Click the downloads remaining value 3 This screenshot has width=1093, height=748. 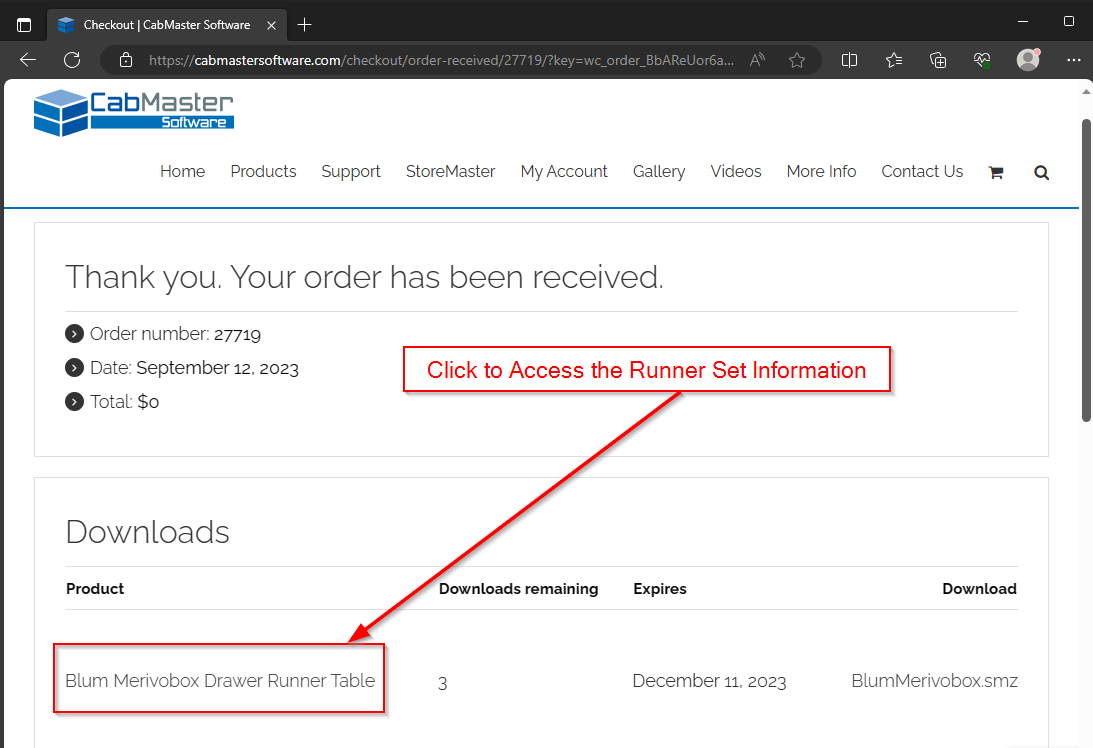click(x=443, y=682)
